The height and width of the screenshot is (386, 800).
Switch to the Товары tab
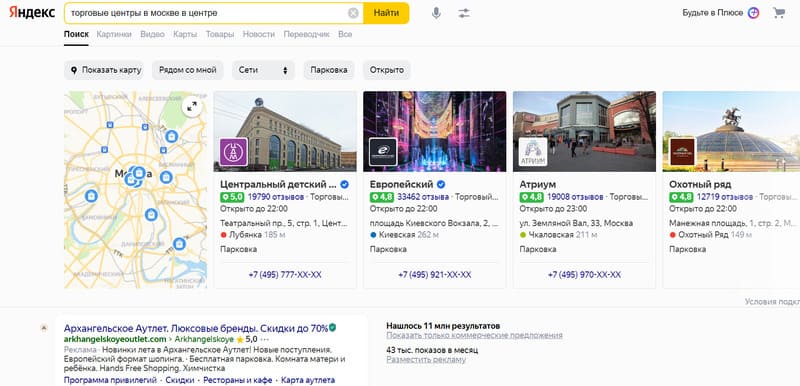tap(220, 34)
